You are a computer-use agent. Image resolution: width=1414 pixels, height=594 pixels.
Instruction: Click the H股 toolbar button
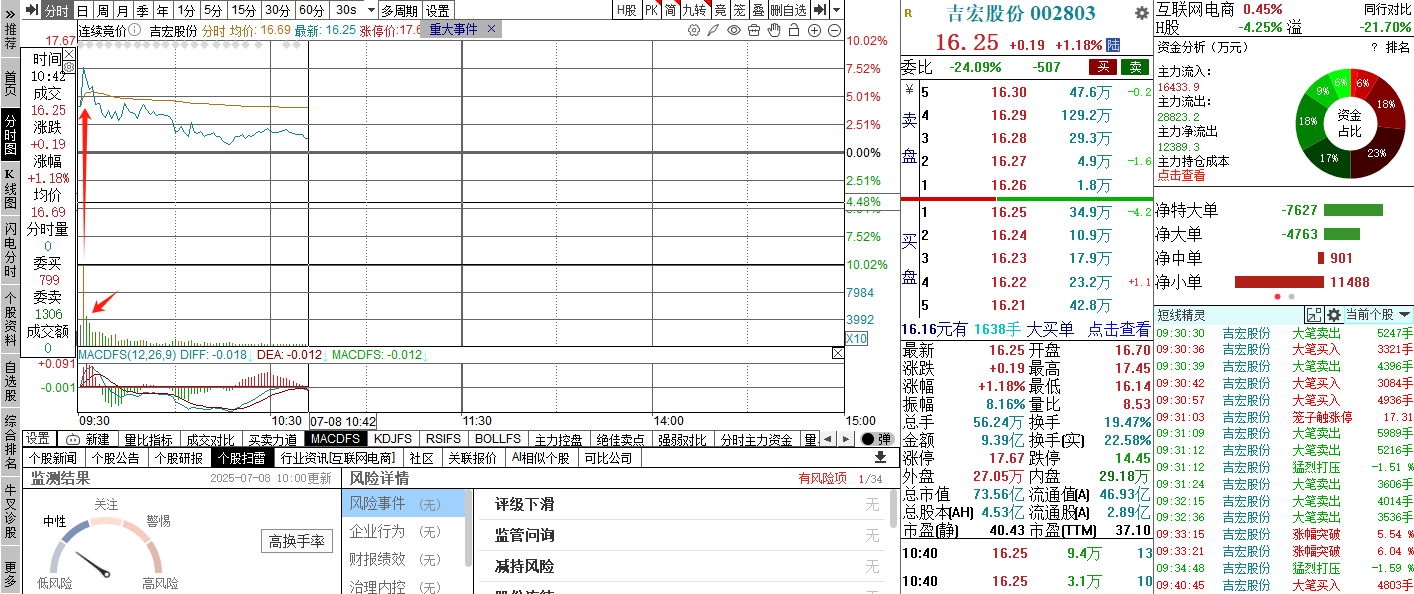pyautogui.click(x=626, y=10)
